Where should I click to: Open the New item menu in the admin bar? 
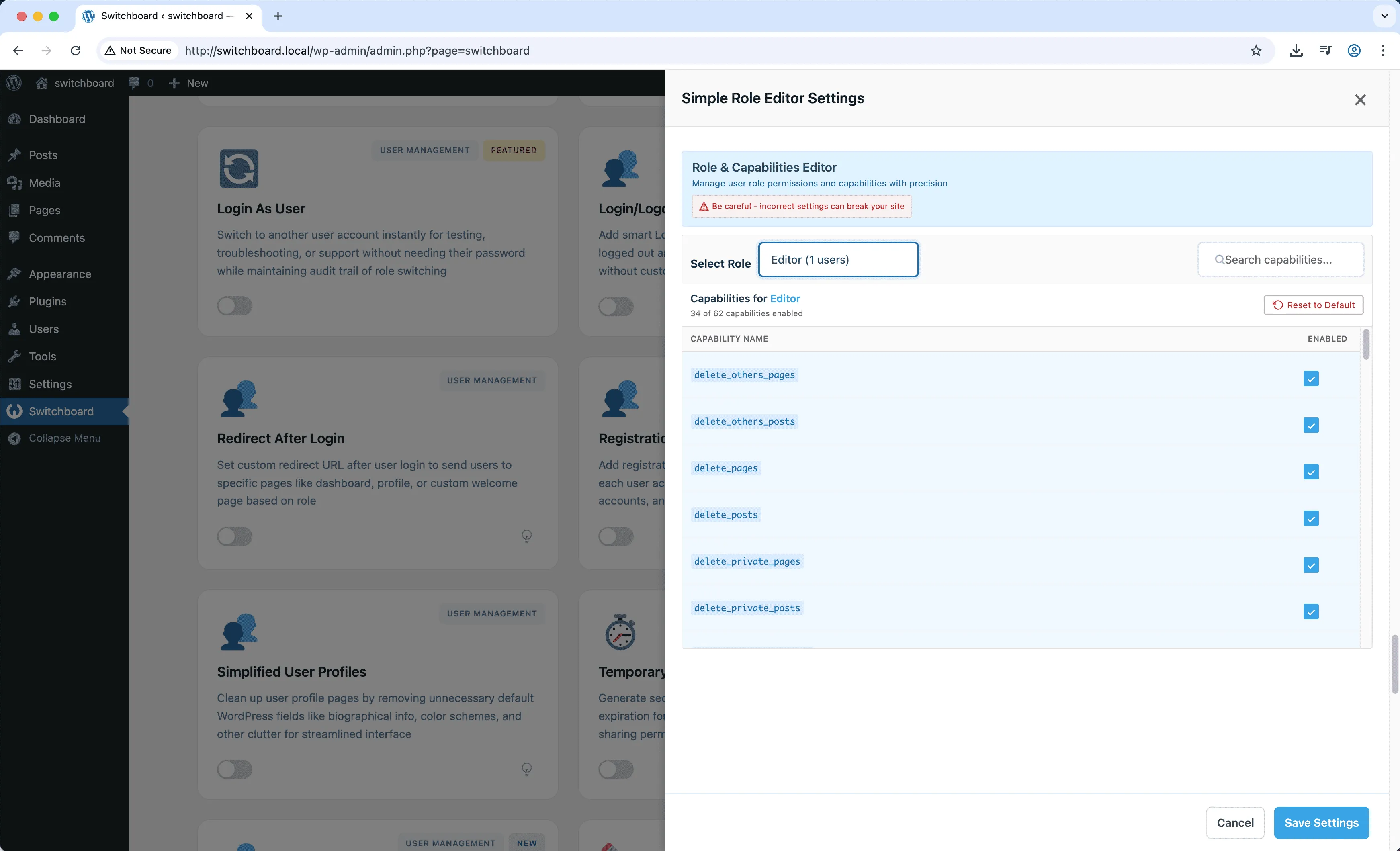pyautogui.click(x=188, y=83)
